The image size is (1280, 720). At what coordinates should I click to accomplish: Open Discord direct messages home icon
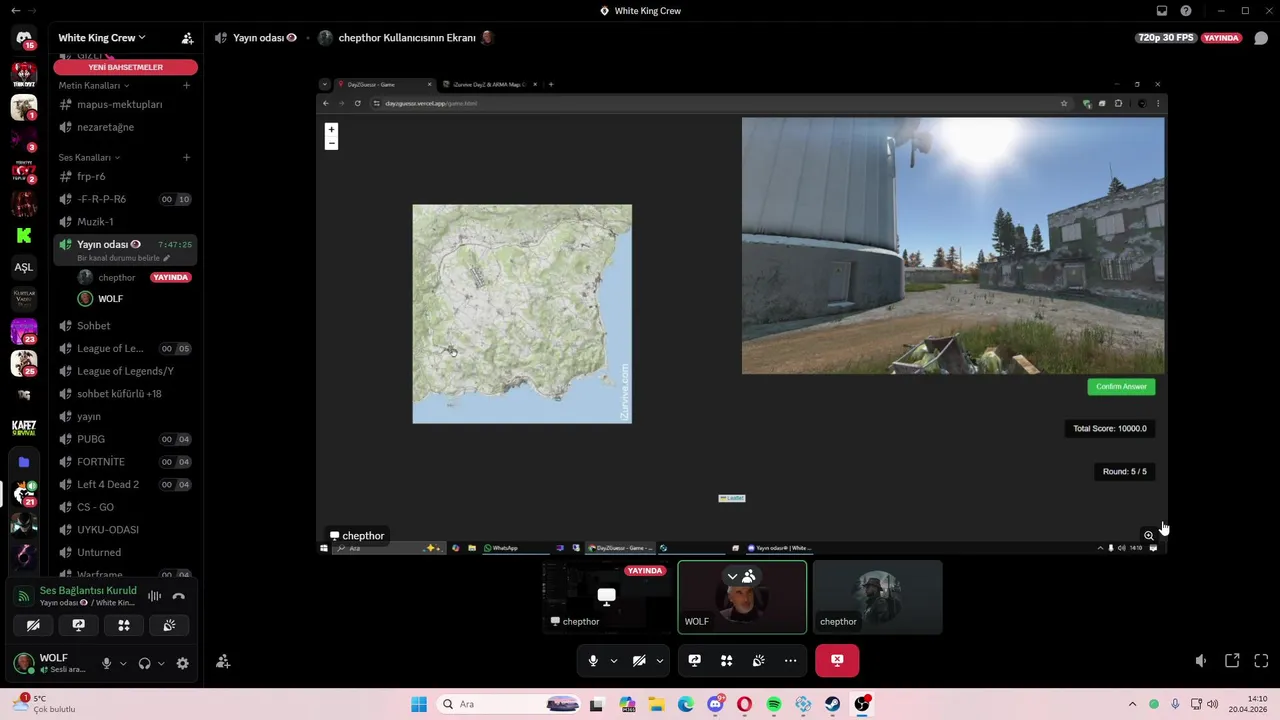[24, 38]
